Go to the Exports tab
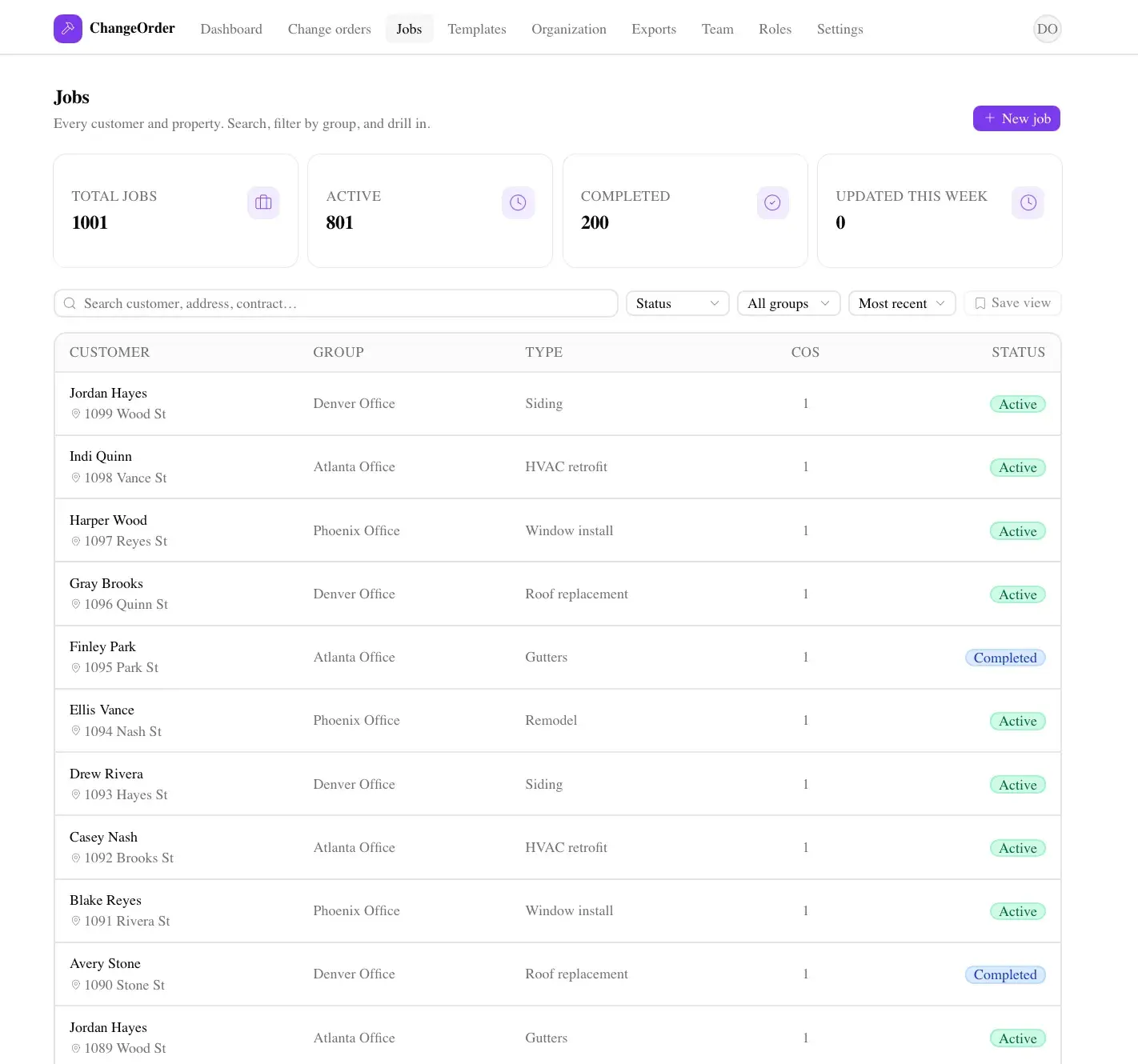The height and width of the screenshot is (1064, 1138). click(654, 29)
